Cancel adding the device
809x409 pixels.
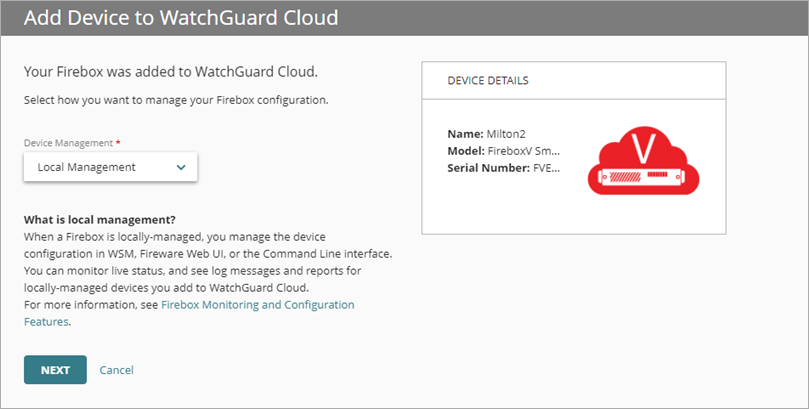coord(116,370)
